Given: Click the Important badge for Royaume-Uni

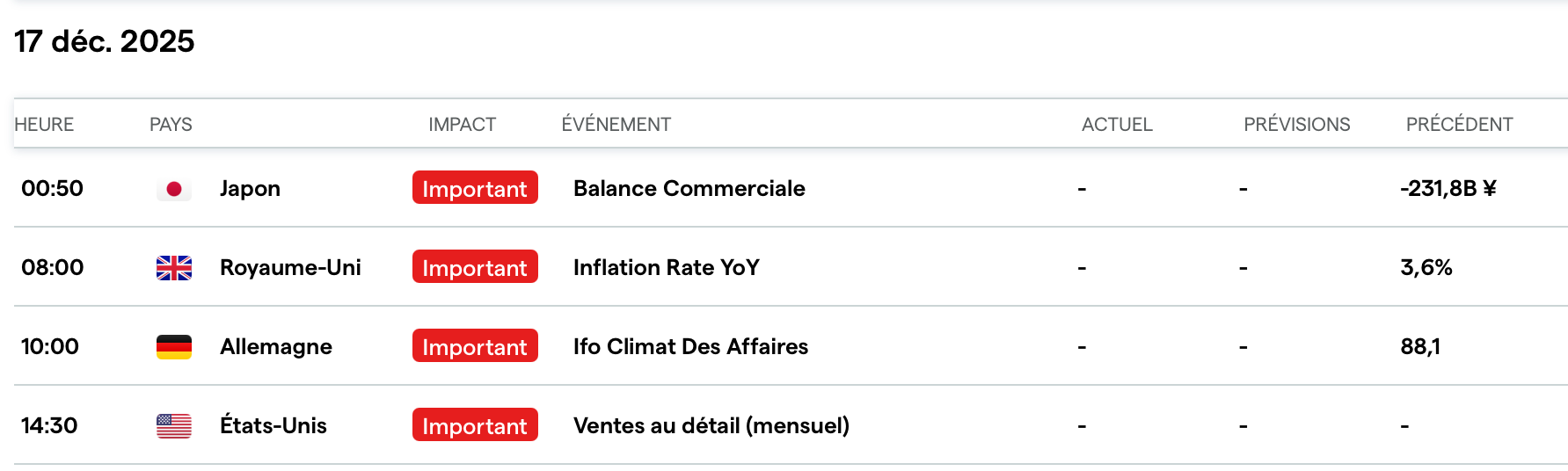Looking at the screenshot, I should point(475,267).
